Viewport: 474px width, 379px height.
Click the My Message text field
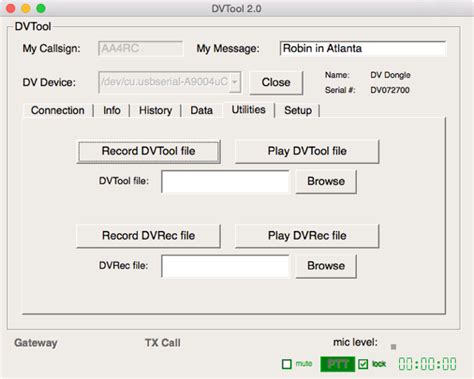coord(363,49)
